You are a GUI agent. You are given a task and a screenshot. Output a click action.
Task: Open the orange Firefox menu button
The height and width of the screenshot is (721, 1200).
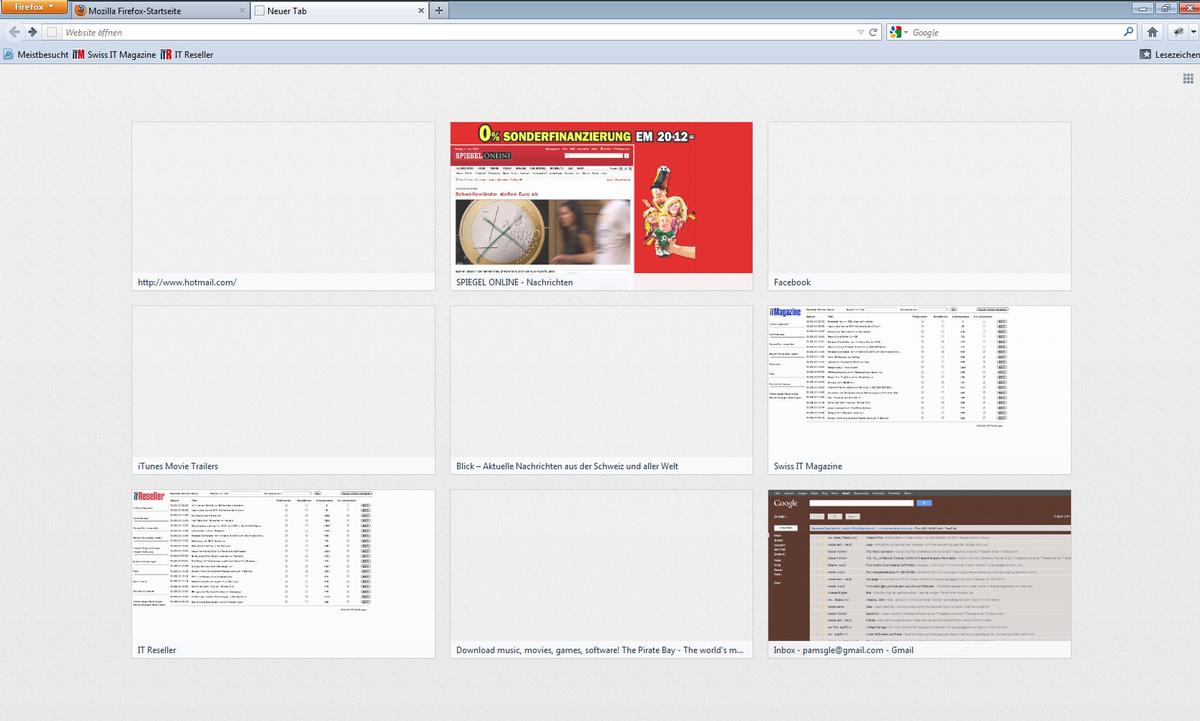coord(33,6)
